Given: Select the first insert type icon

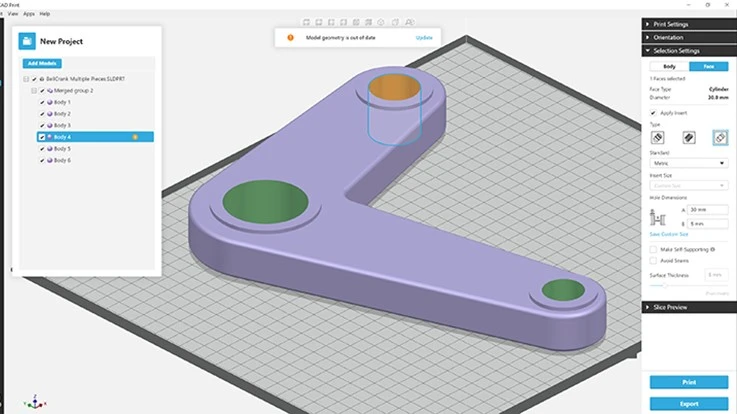Looking at the screenshot, I should click(x=657, y=137).
